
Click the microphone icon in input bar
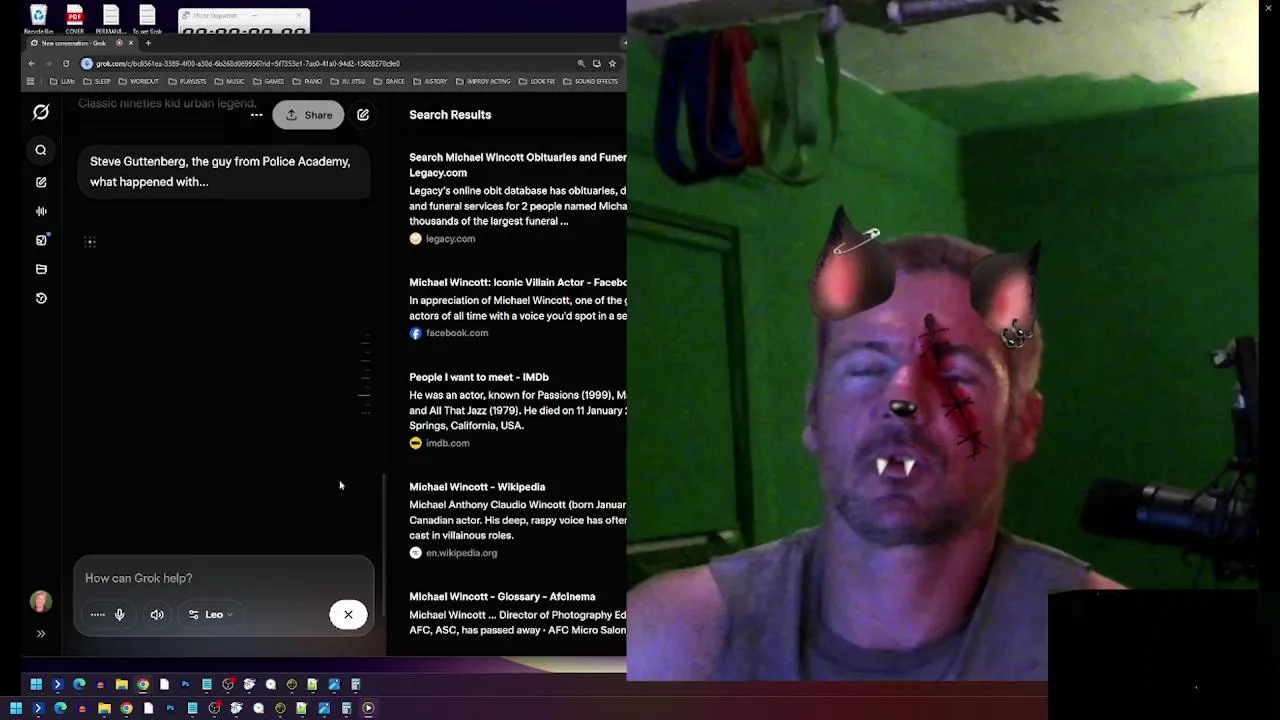[x=119, y=614]
